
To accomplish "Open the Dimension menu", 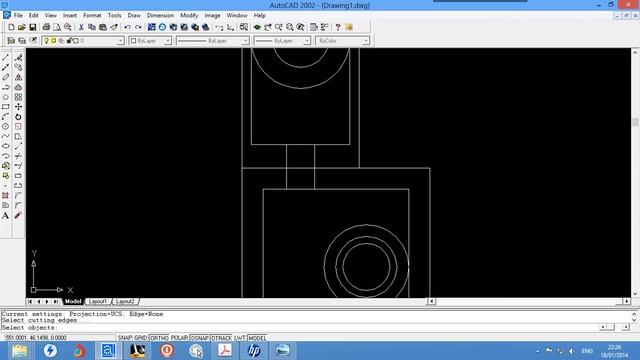I will [160, 16].
